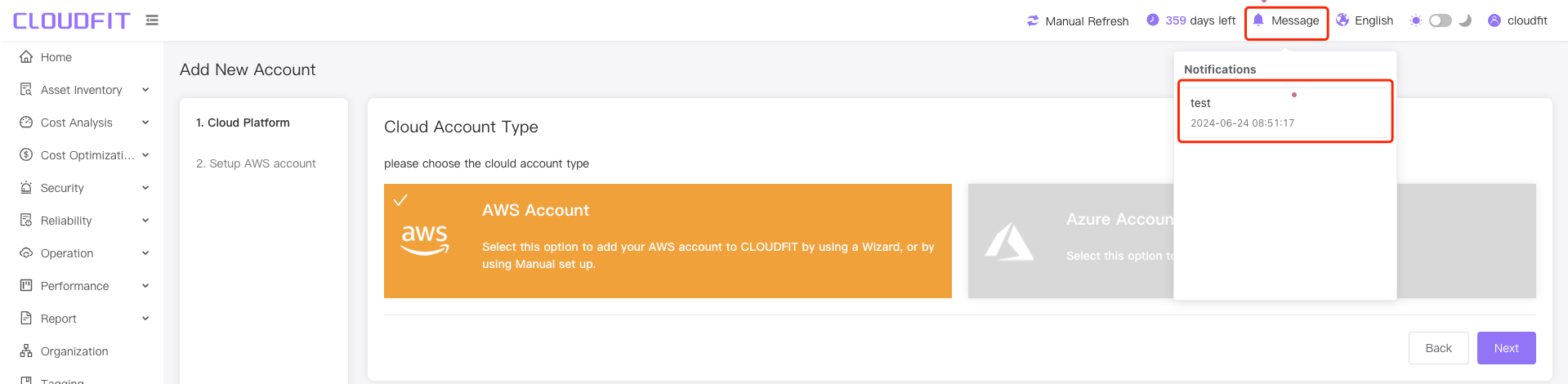The image size is (1568, 384).
Task: Collapse sidebar with the hamburger menu icon
Action: point(152,20)
